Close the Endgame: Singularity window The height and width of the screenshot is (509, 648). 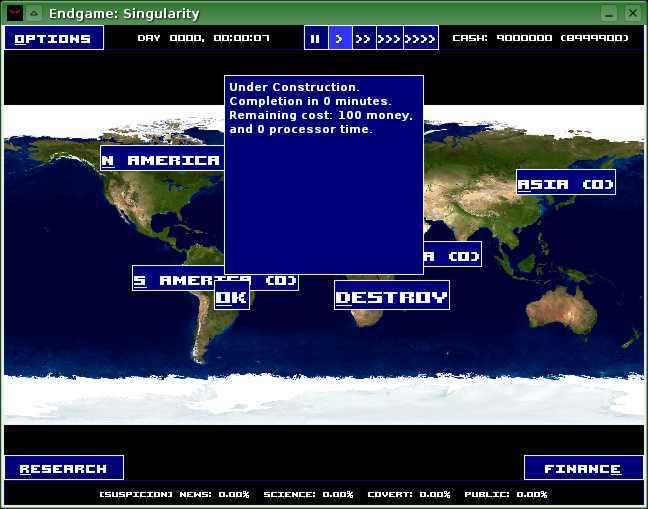click(x=632, y=13)
